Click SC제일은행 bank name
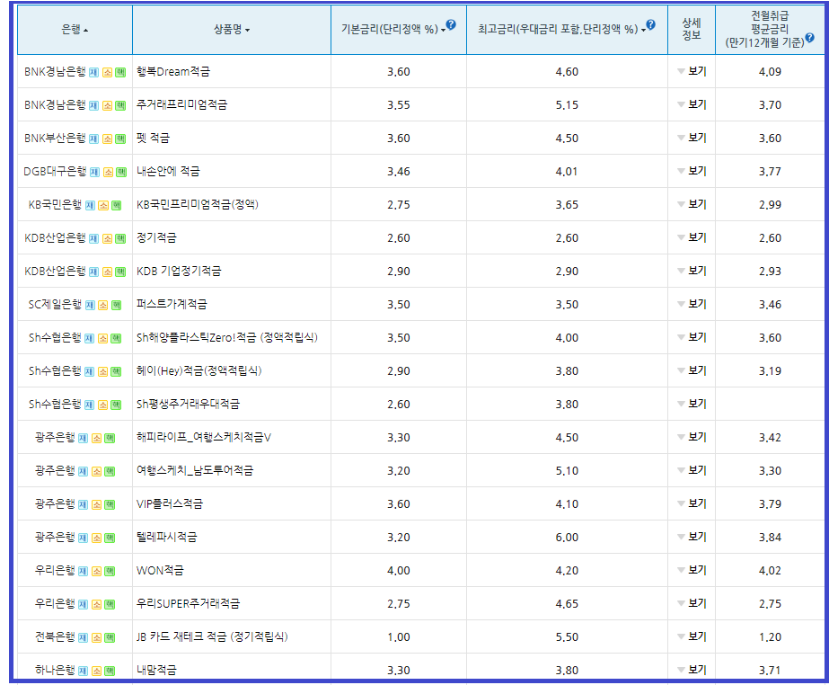 click(x=55, y=305)
